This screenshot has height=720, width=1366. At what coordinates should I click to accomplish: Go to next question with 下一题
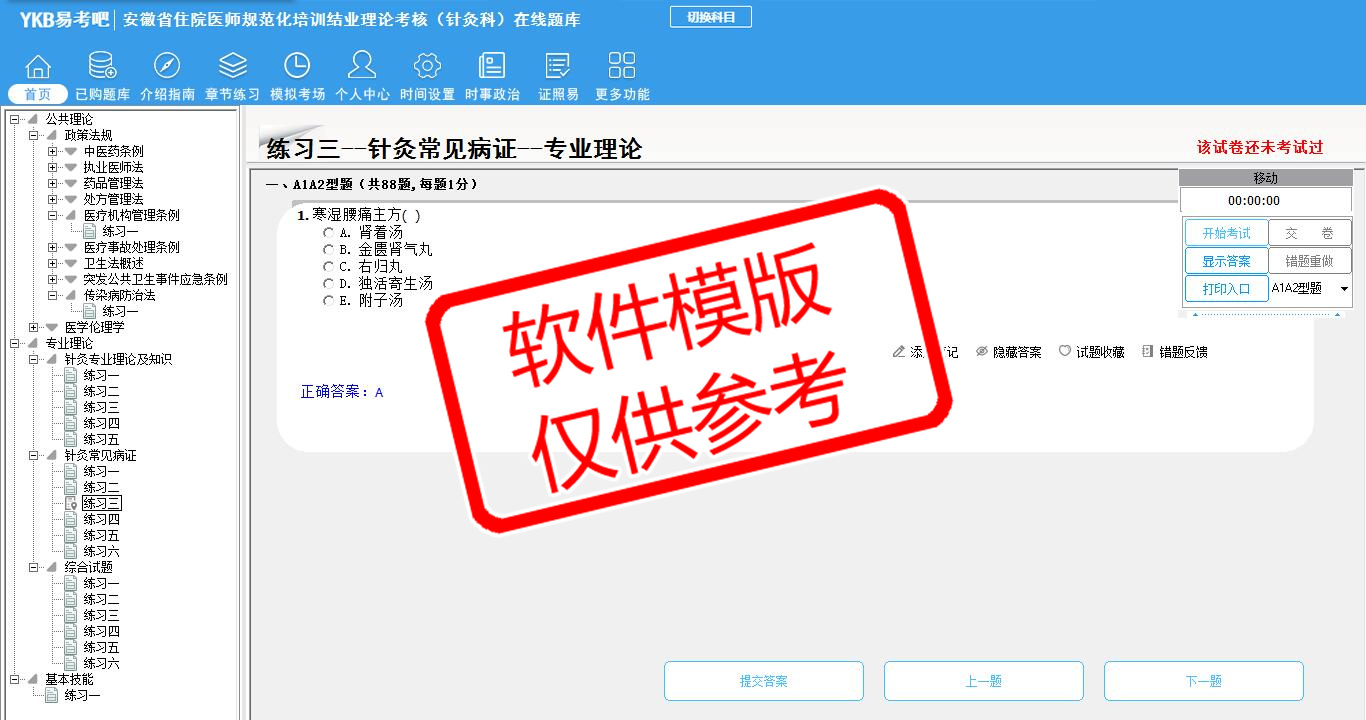(1203, 681)
